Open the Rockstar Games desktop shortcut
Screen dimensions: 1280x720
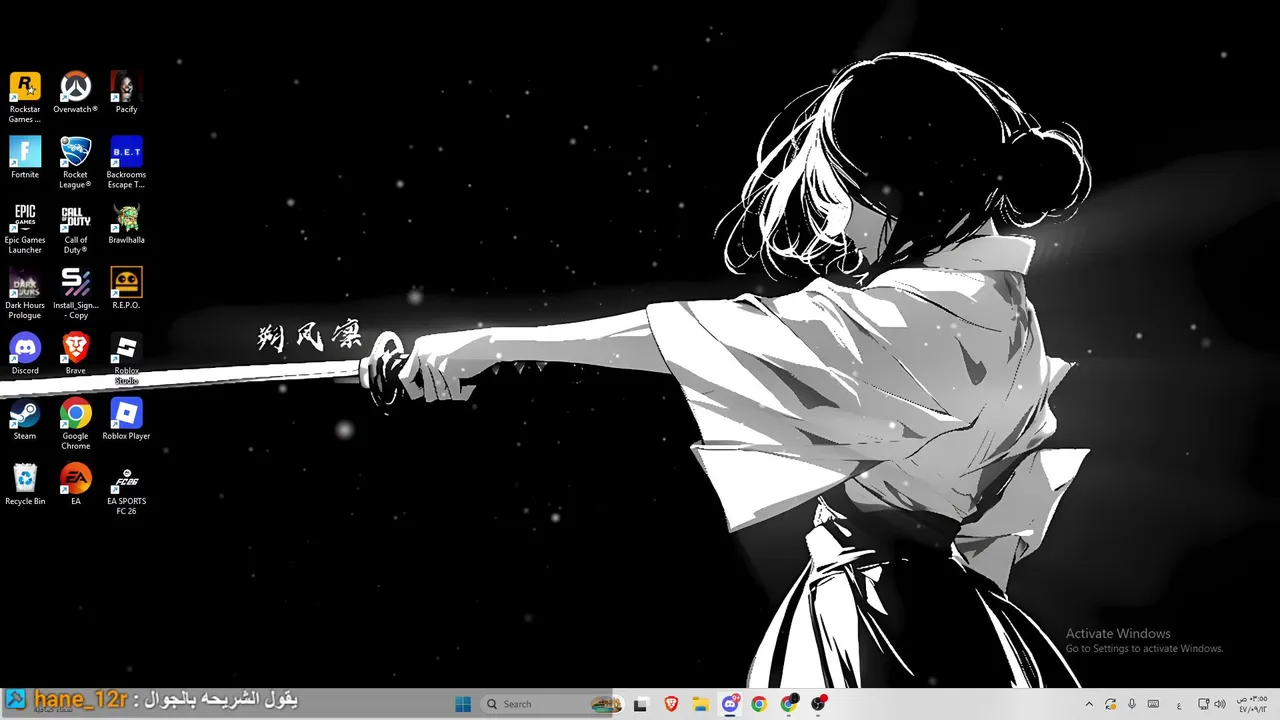tap(25, 97)
